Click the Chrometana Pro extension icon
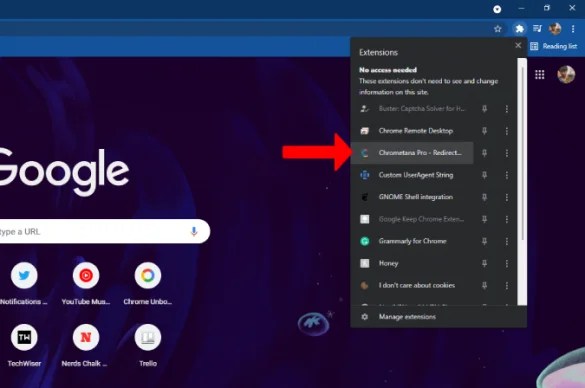The width and height of the screenshot is (585, 388). click(x=365, y=153)
